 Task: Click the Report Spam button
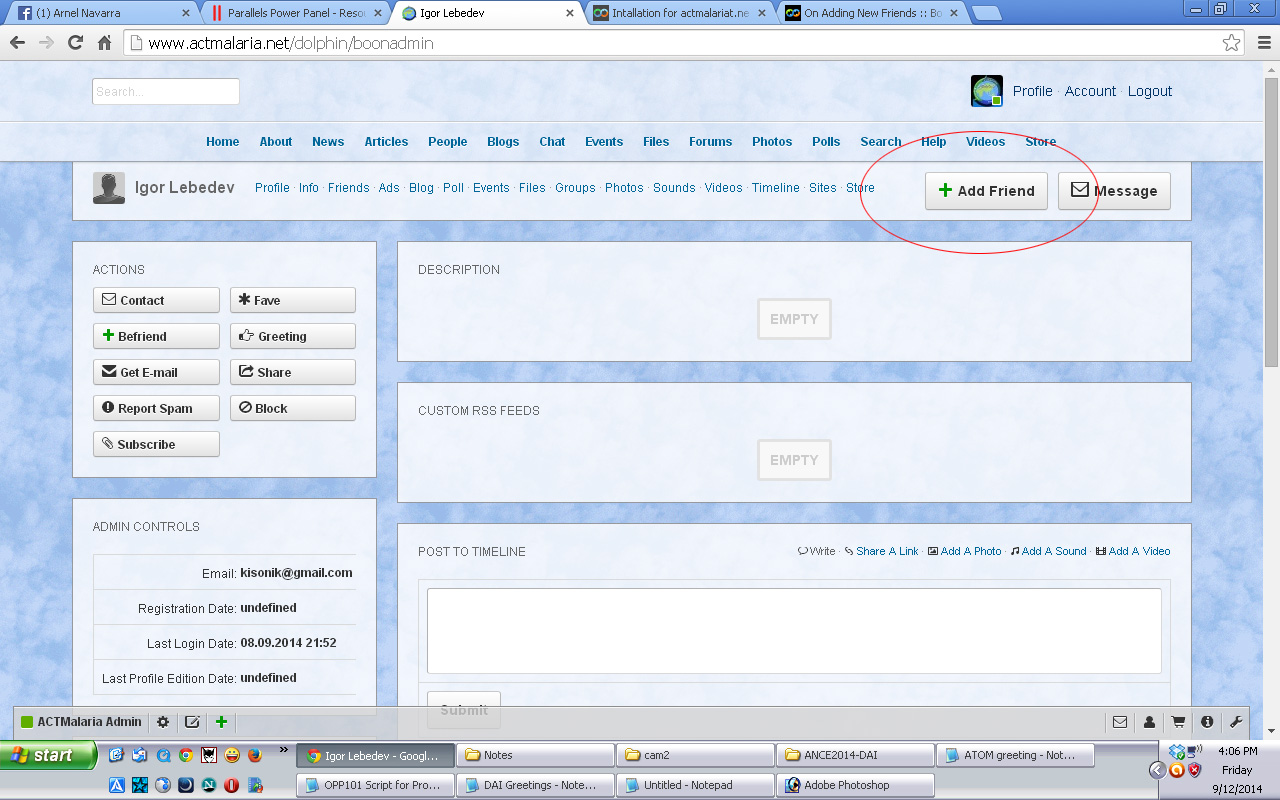(x=156, y=408)
